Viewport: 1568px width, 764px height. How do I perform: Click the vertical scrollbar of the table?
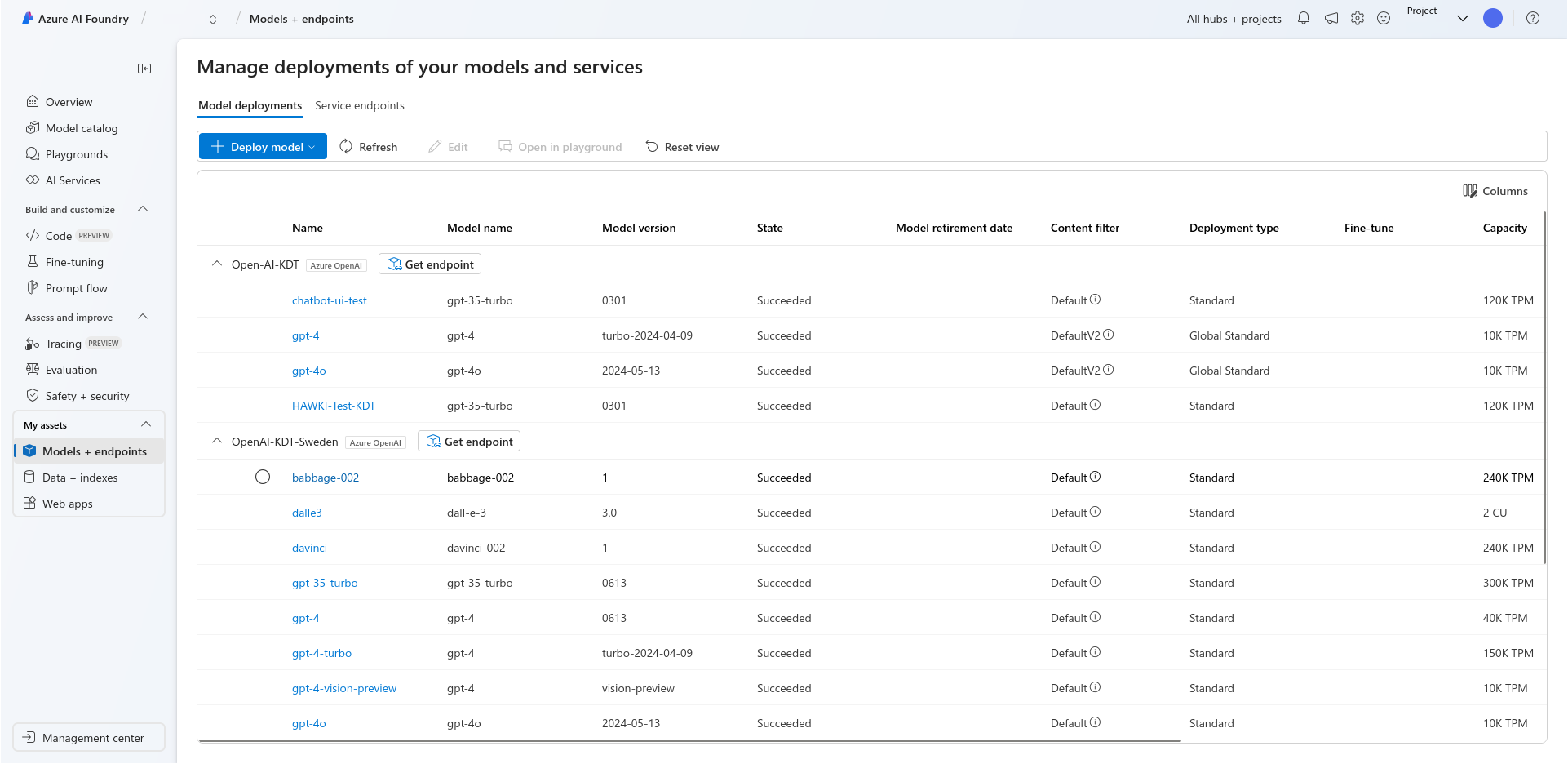[1544, 387]
